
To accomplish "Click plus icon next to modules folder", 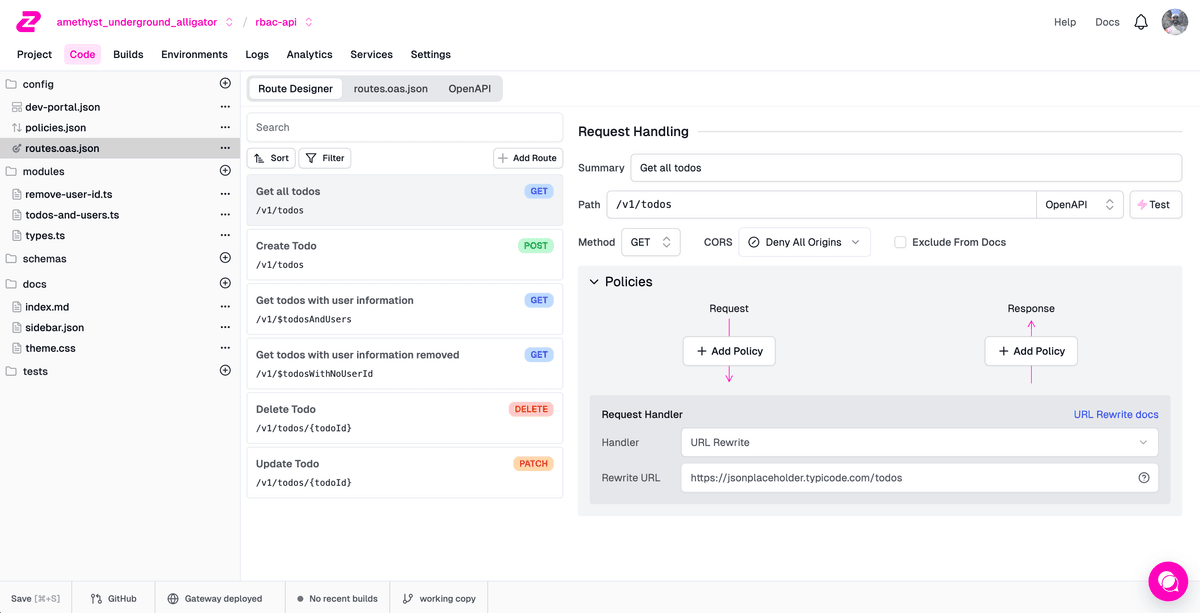I will 225,171.
